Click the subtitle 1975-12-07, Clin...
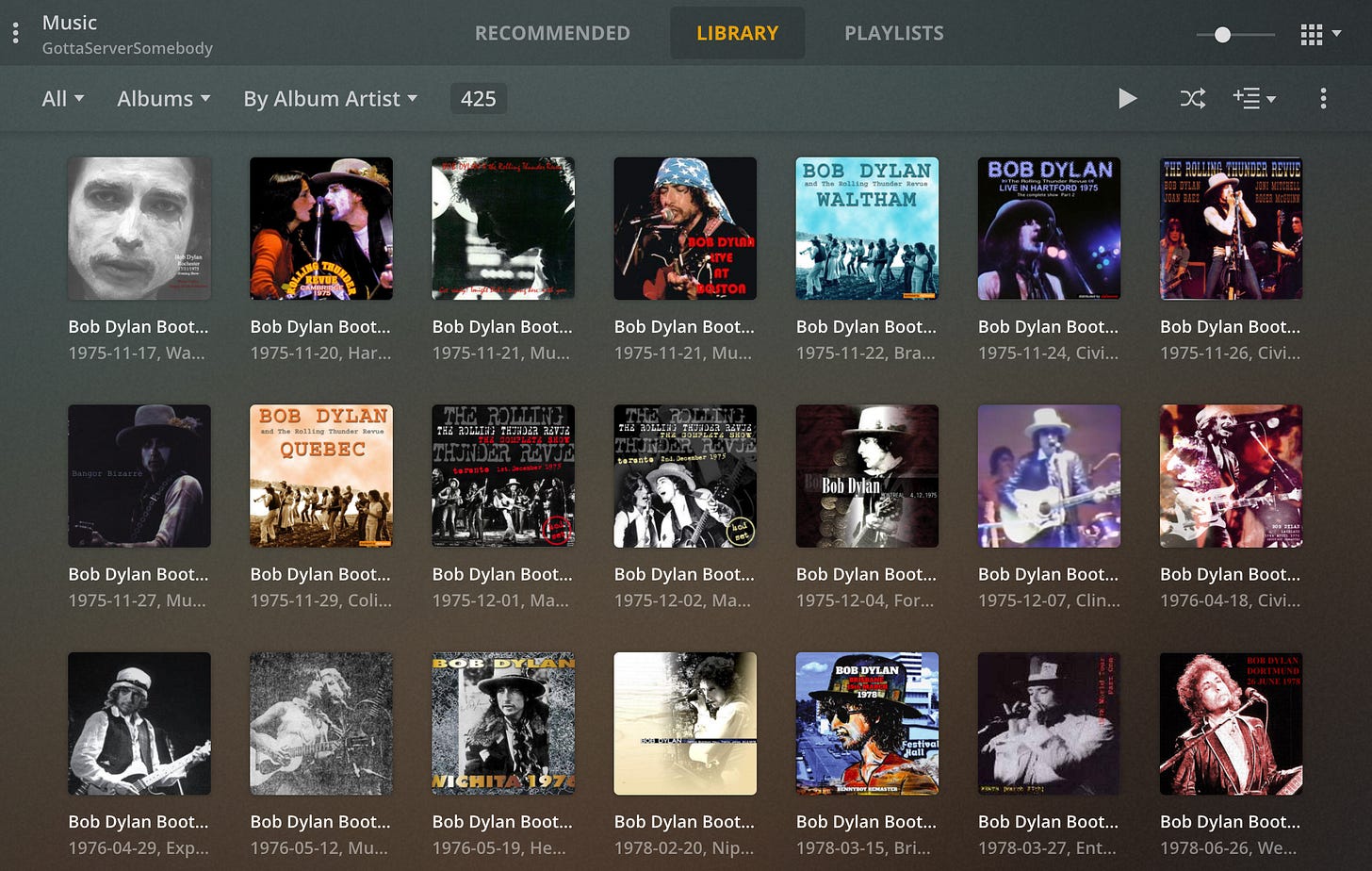Image resolution: width=1372 pixels, height=871 pixels. (x=1049, y=600)
